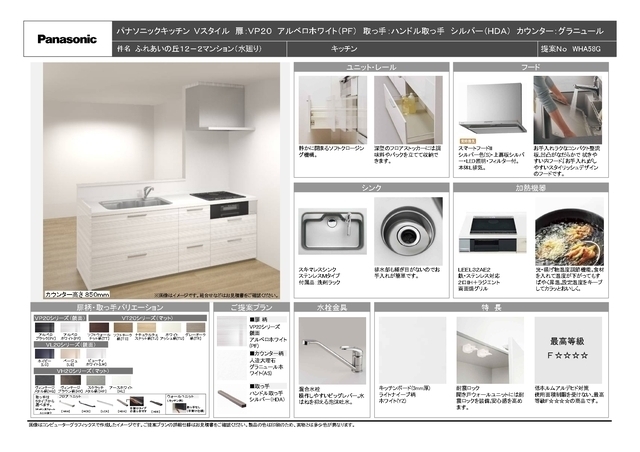Click the black curved handle sample

click(x=86, y=403)
